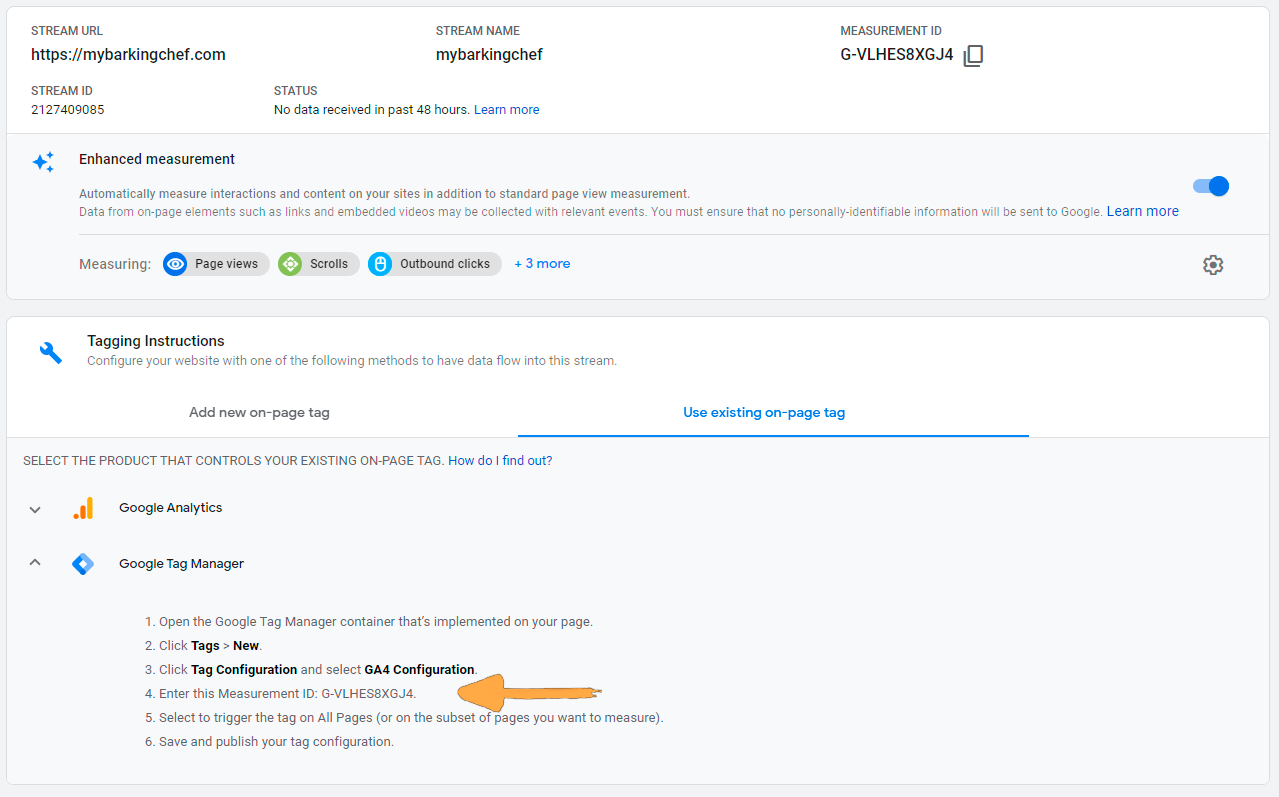Screen dimensions: 1279x797
Task: Click step 6 Save and publish text
Action: 276,742
